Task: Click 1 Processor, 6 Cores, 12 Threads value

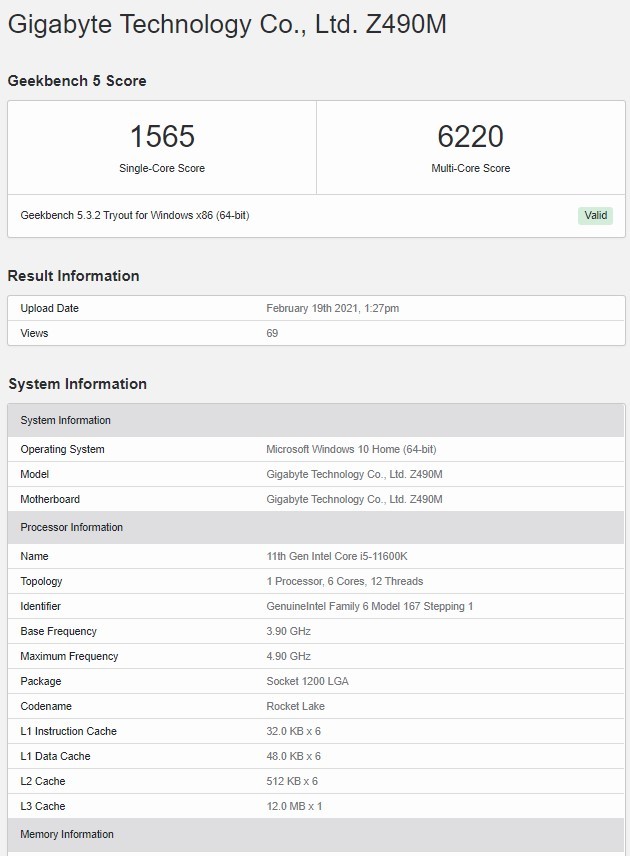Action: 344,581
